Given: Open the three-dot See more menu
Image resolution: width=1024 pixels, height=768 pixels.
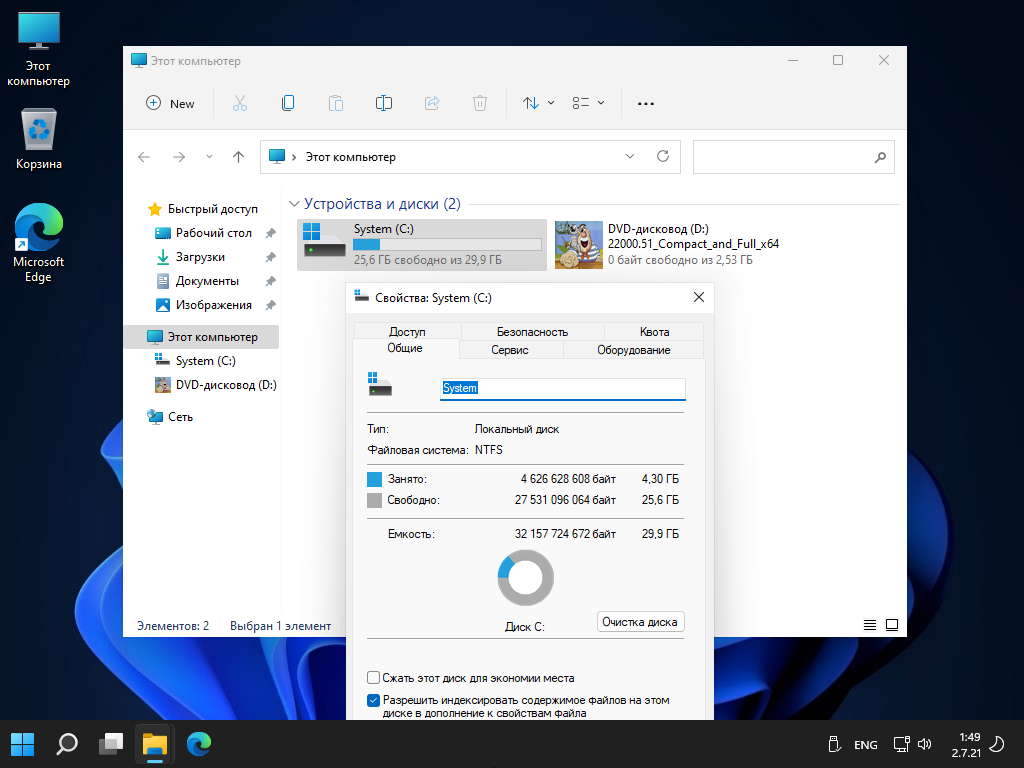Looking at the screenshot, I should [646, 103].
